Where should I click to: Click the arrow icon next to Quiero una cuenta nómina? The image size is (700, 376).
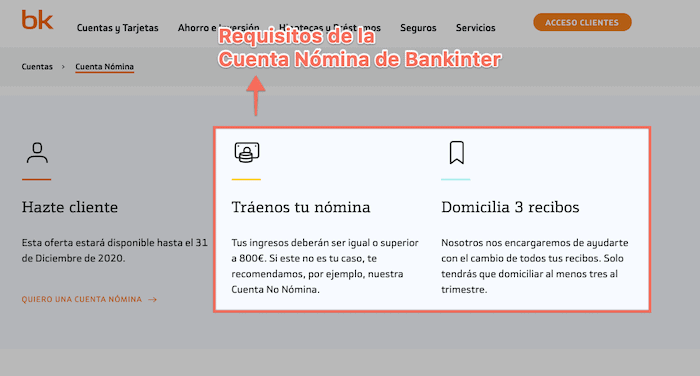[152, 300]
